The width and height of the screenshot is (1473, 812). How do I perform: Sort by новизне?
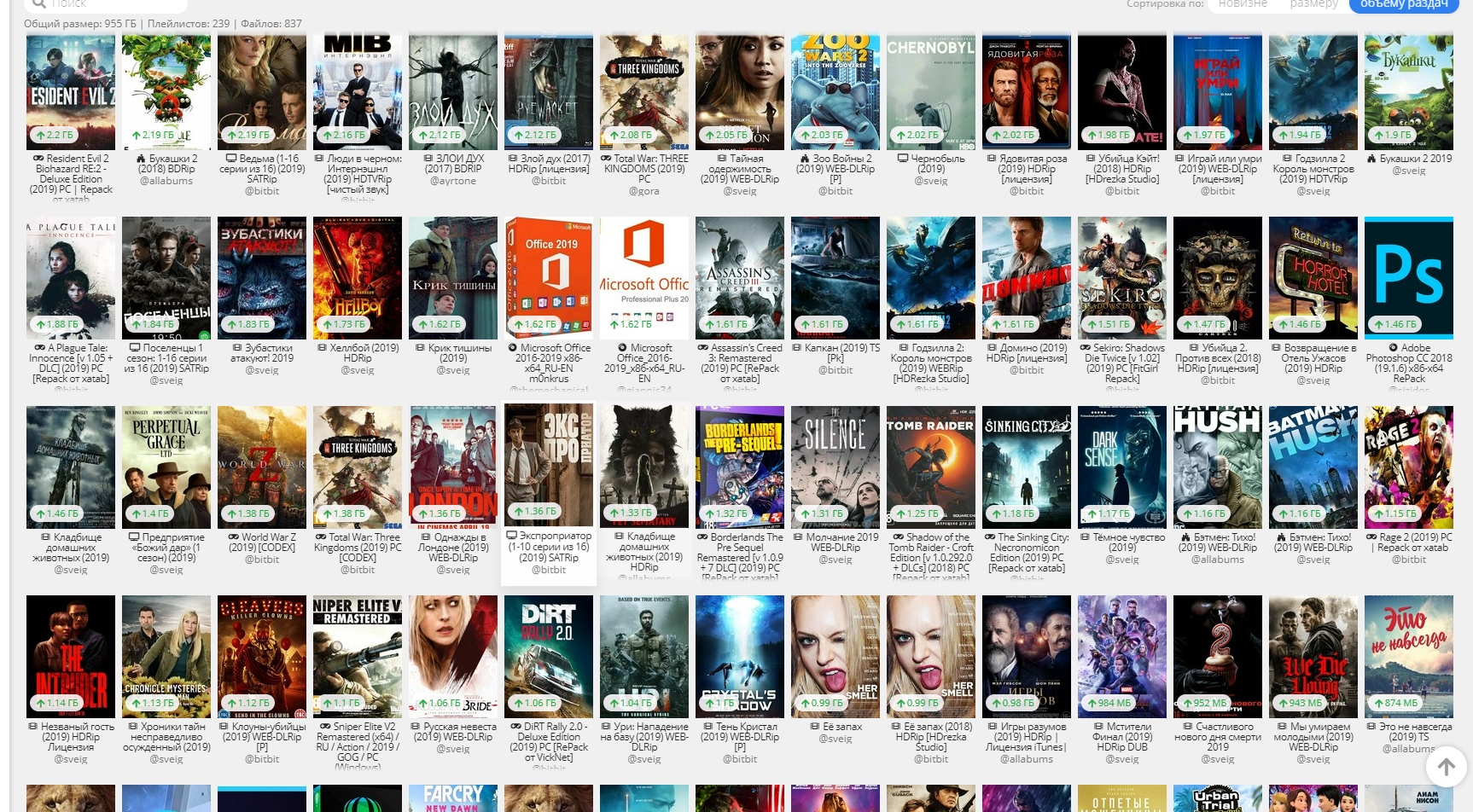pos(1243,4)
